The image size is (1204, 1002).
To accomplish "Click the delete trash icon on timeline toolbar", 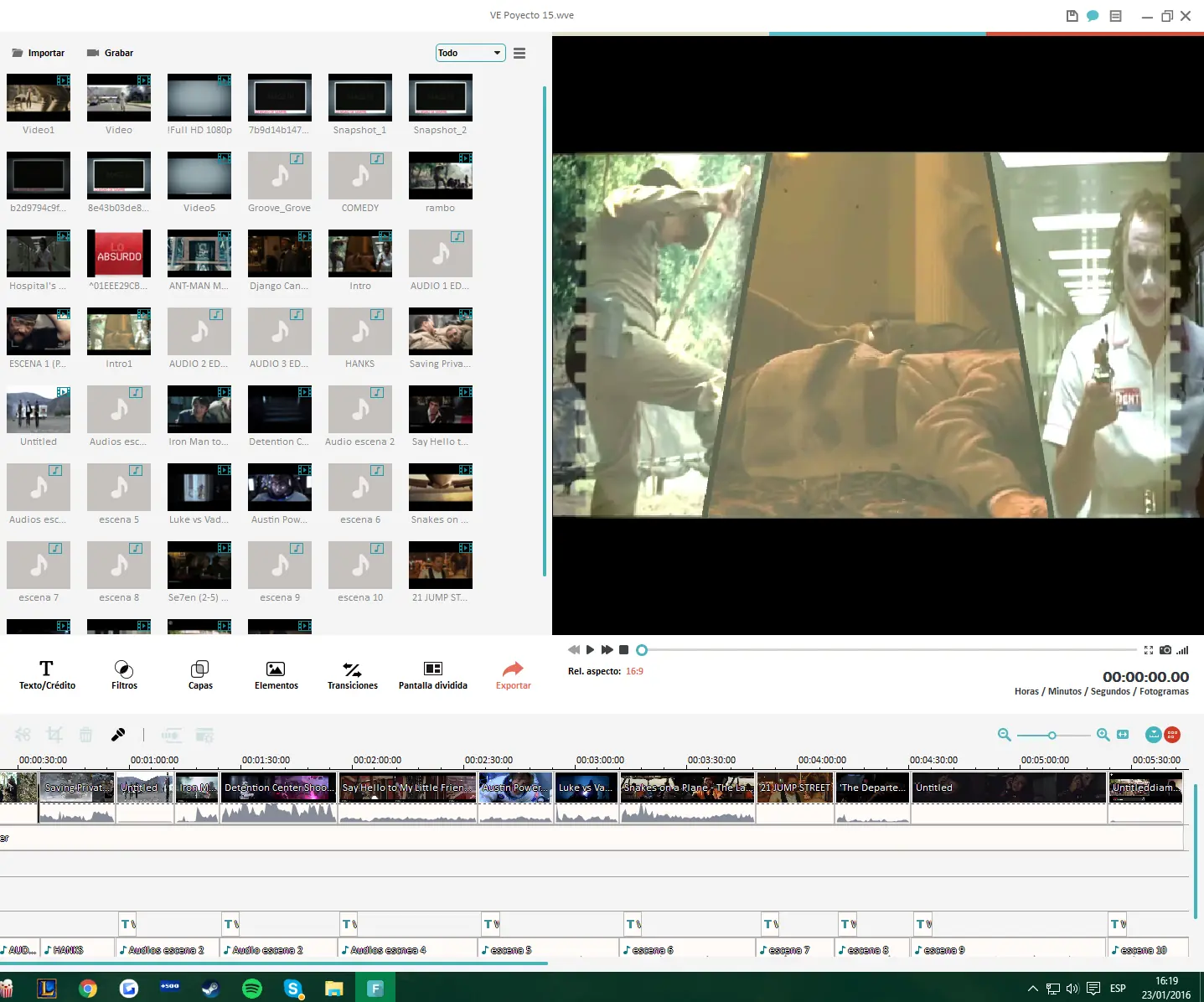I will (x=85, y=735).
